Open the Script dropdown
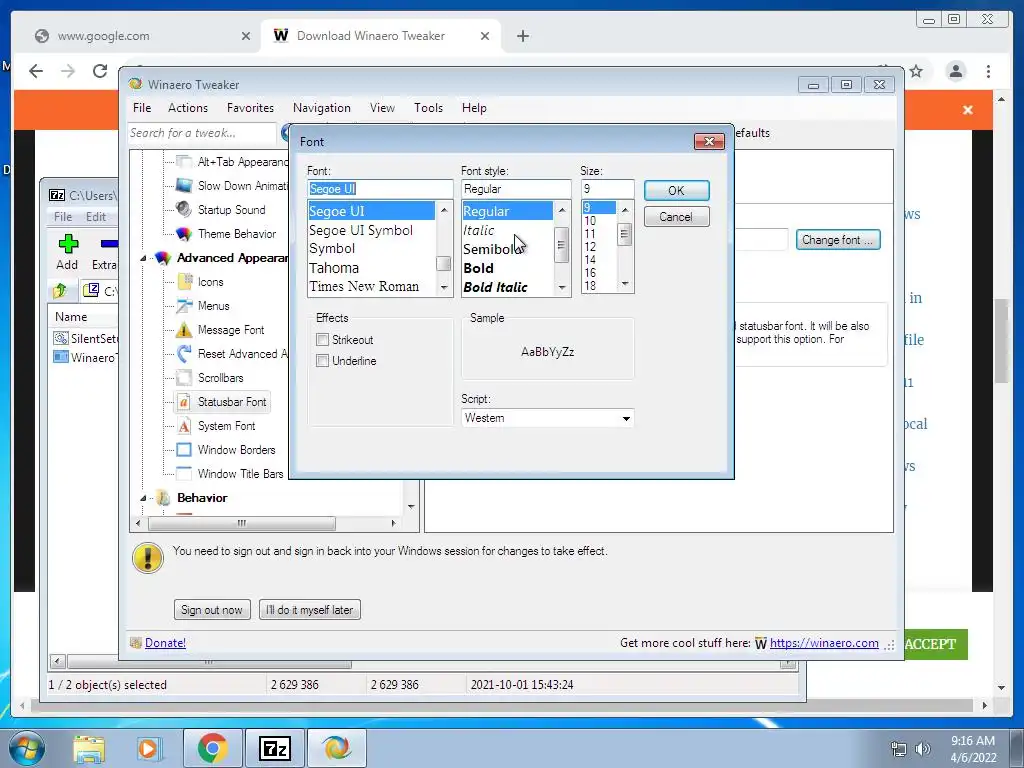1024x768 pixels. (626, 418)
